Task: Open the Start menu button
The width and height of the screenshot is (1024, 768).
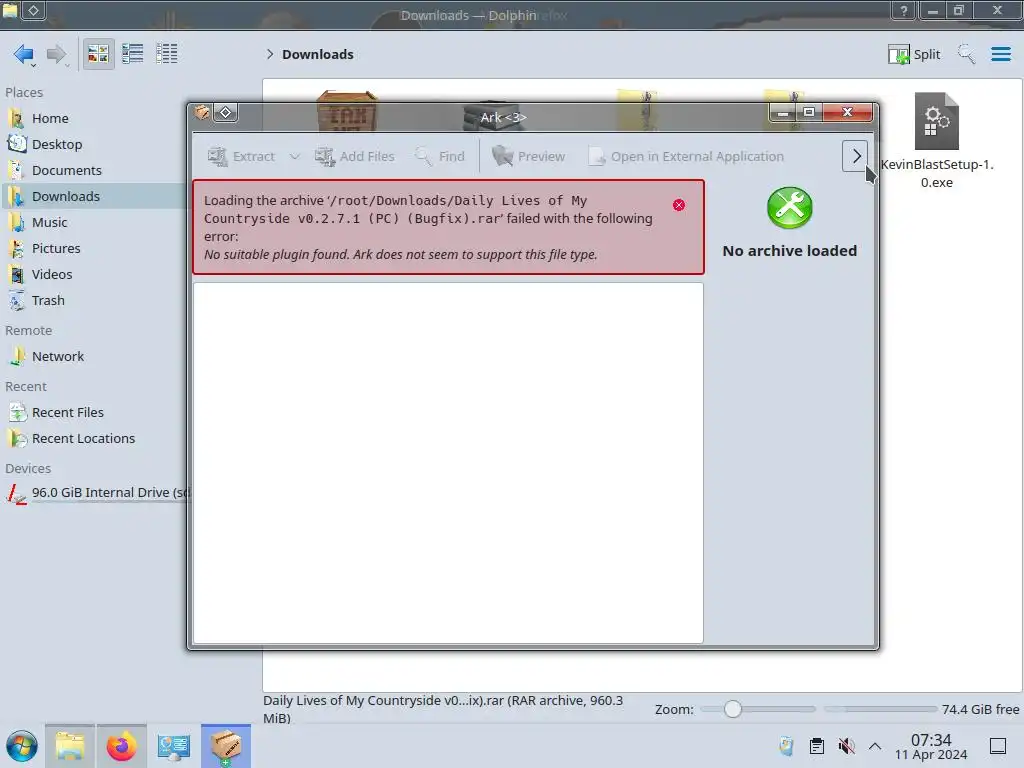Action: coord(22,746)
